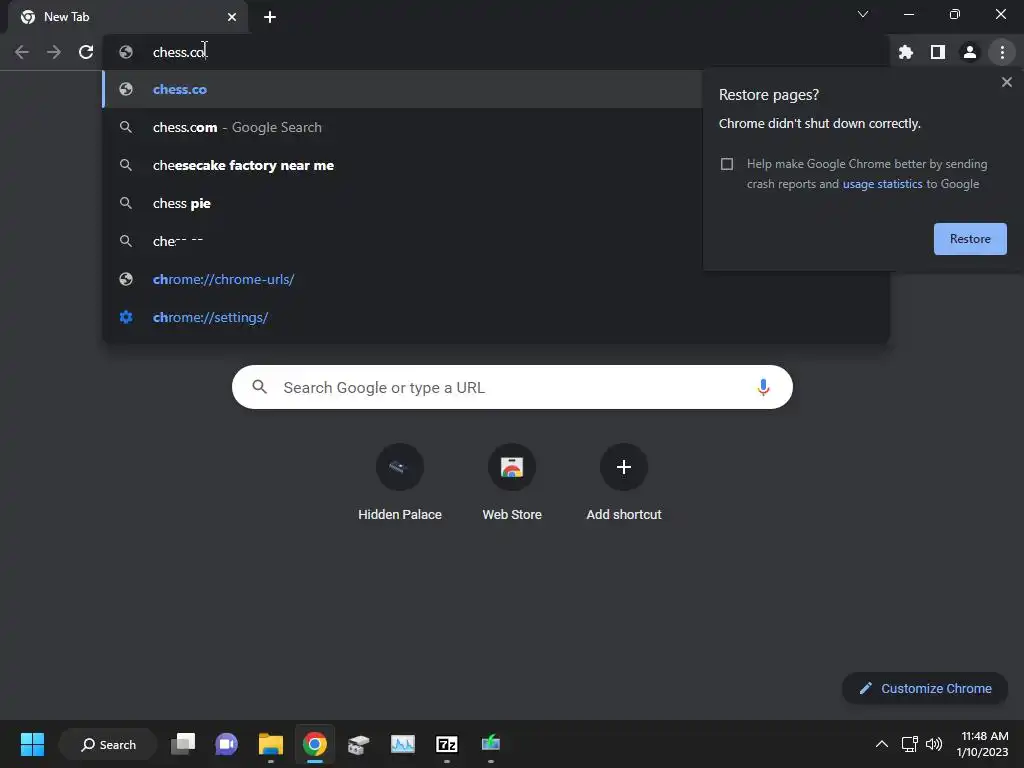
Task: Open the last pinned taskbar app after 7-Zip
Action: click(x=490, y=744)
